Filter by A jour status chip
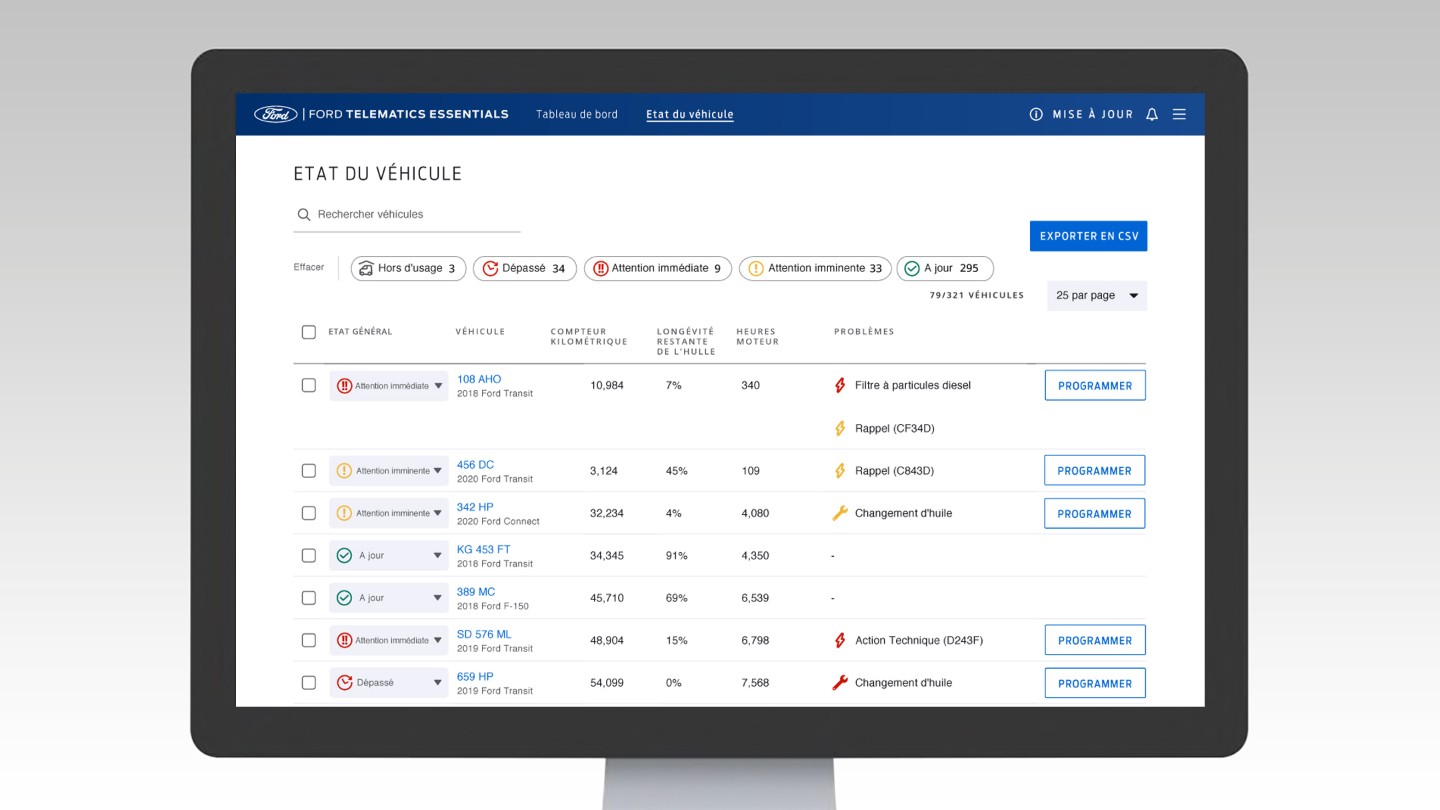Screen dimensions: 1440x810 tap(945, 268)
